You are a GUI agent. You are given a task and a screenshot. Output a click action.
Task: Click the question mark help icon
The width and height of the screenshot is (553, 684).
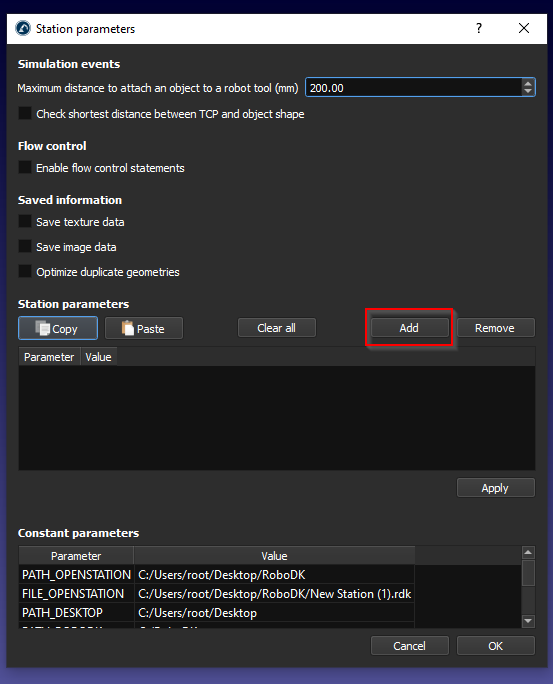click(479, 28)
